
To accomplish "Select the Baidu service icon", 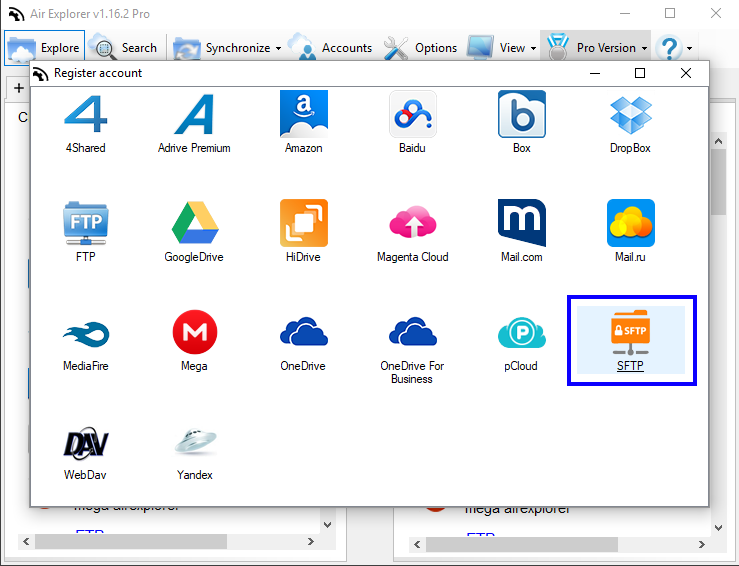I will (x=413, y=114).
